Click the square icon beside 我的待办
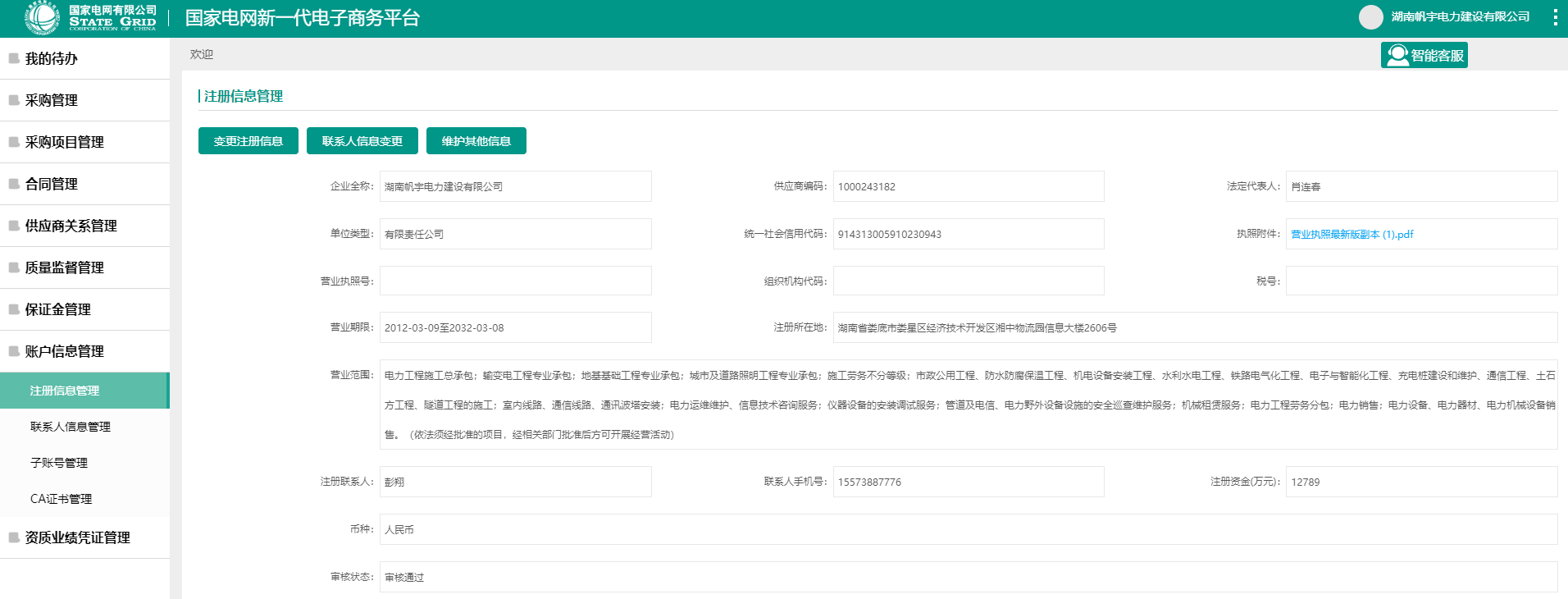Viewport: 1568px width, 599px height. 14,58
